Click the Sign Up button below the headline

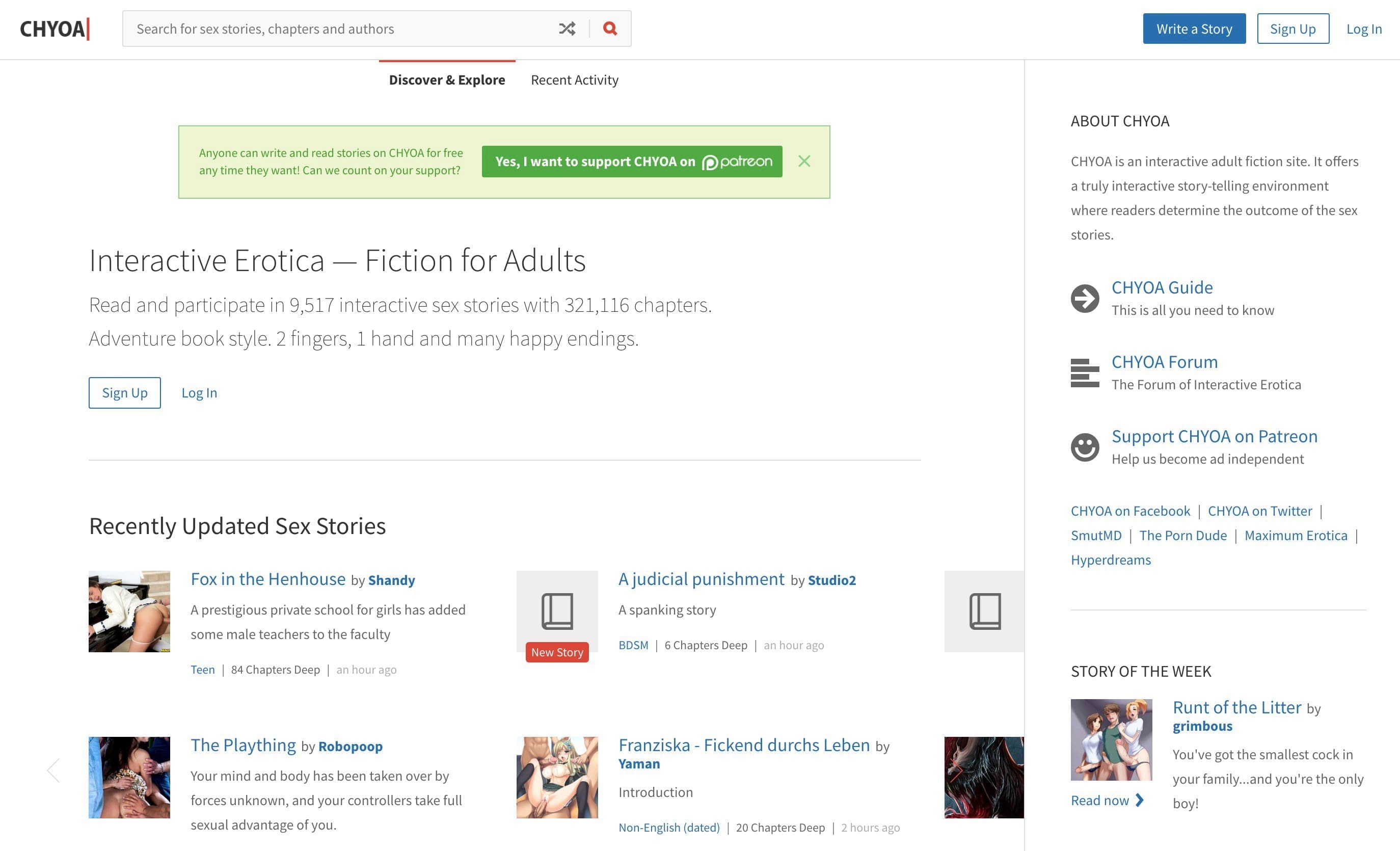tap(124, 393)
